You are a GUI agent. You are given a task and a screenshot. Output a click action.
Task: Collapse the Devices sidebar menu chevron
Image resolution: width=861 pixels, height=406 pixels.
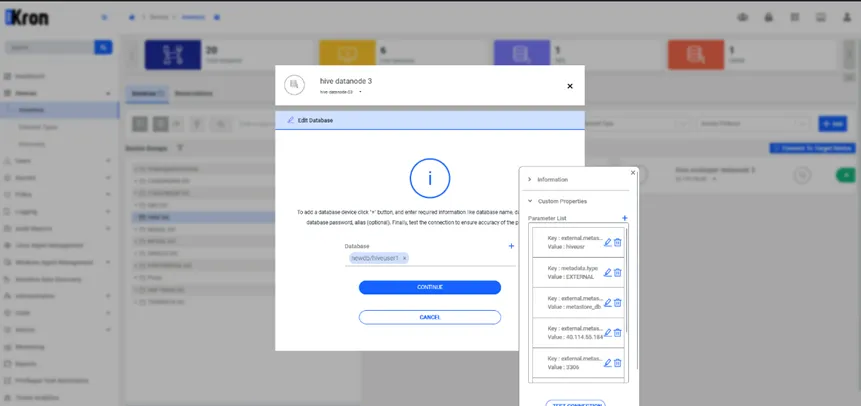108,93
